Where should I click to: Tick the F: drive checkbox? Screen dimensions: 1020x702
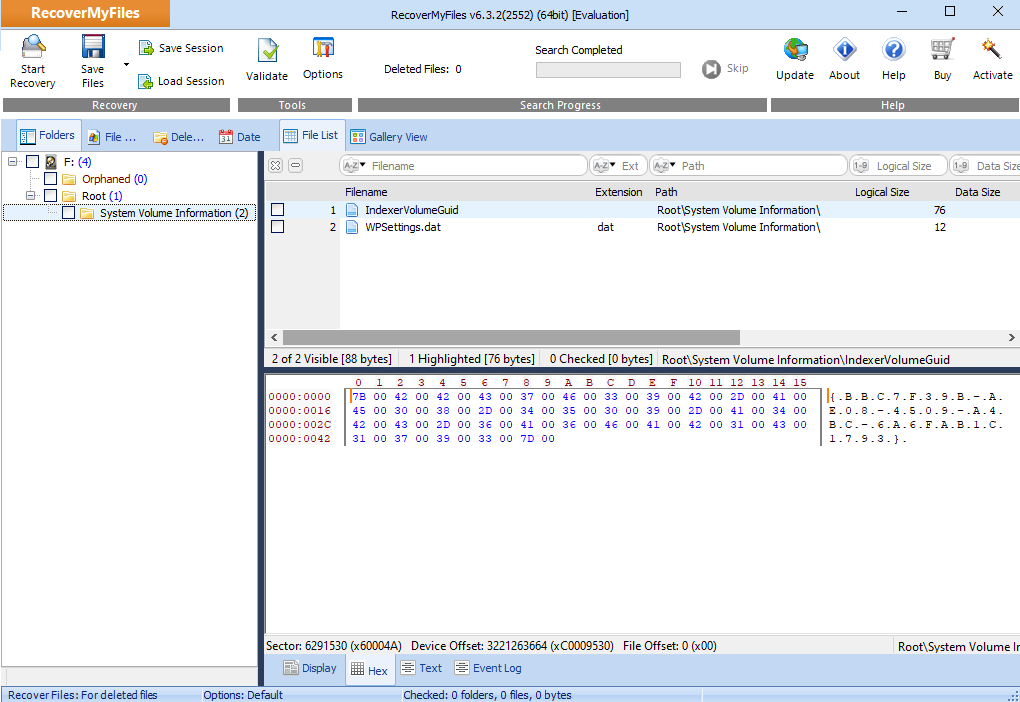click(x=33, y=162)
